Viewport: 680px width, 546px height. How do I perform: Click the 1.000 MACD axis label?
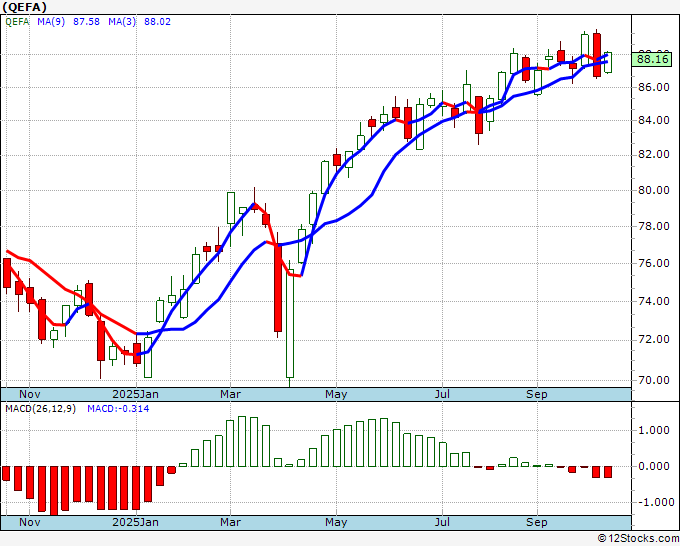point(656,430)
